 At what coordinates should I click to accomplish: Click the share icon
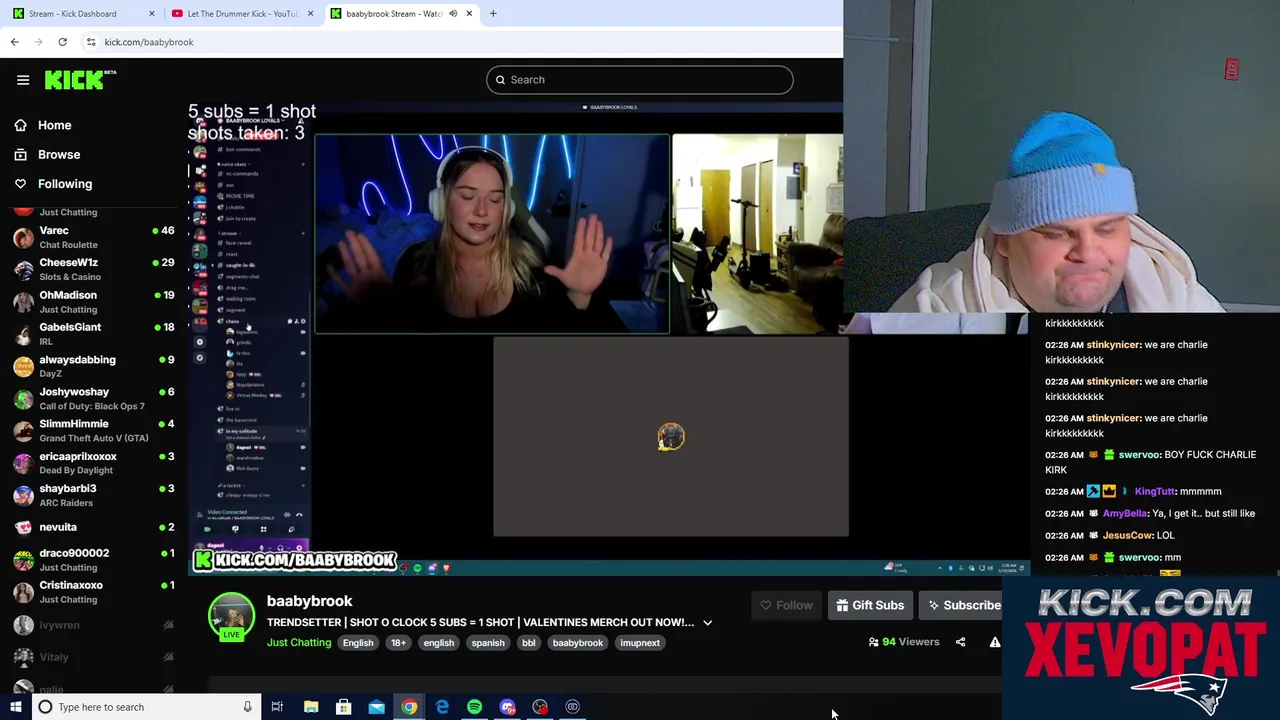click(x=960, y=642)
